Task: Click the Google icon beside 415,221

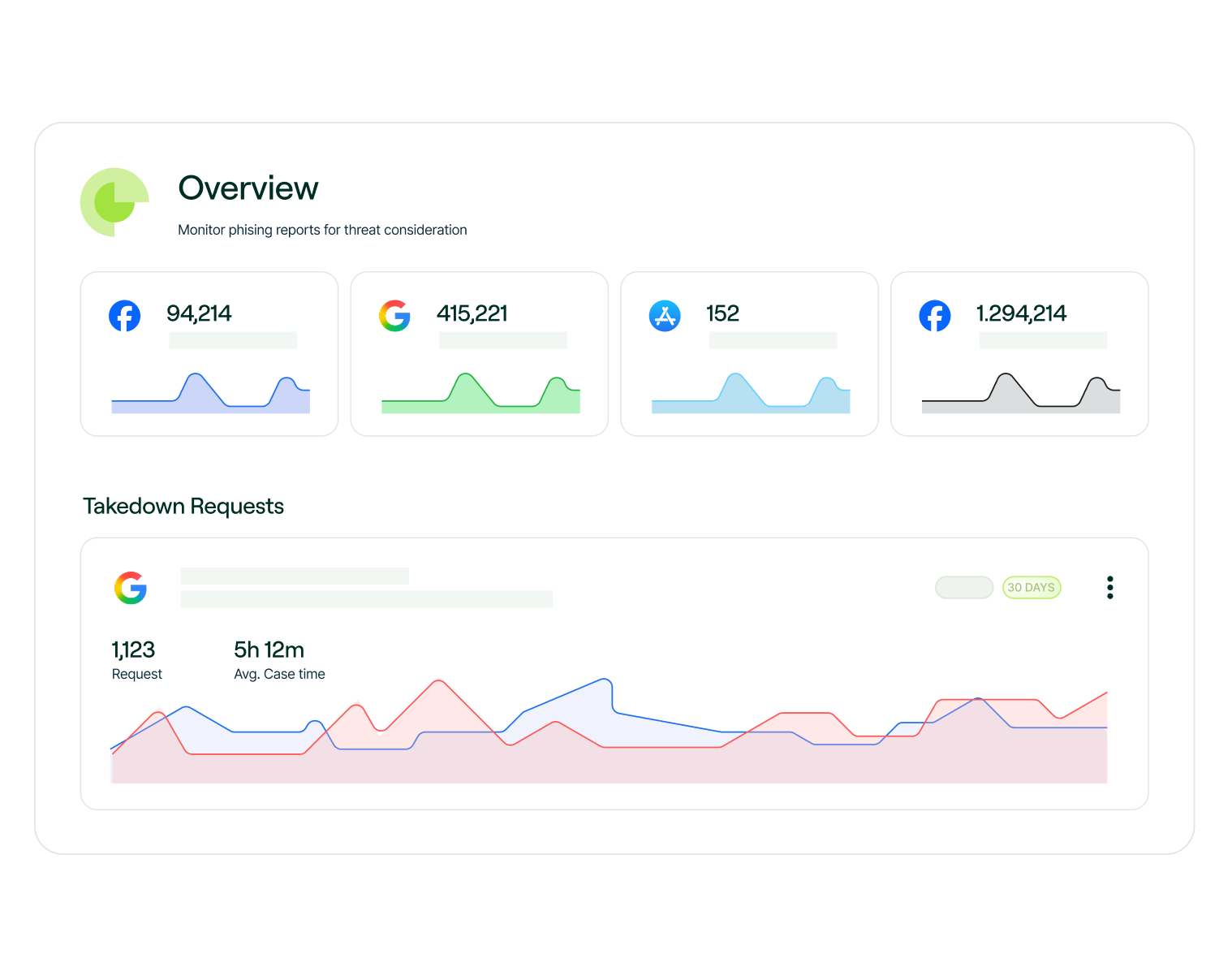Action: click(x=395, y=316)
